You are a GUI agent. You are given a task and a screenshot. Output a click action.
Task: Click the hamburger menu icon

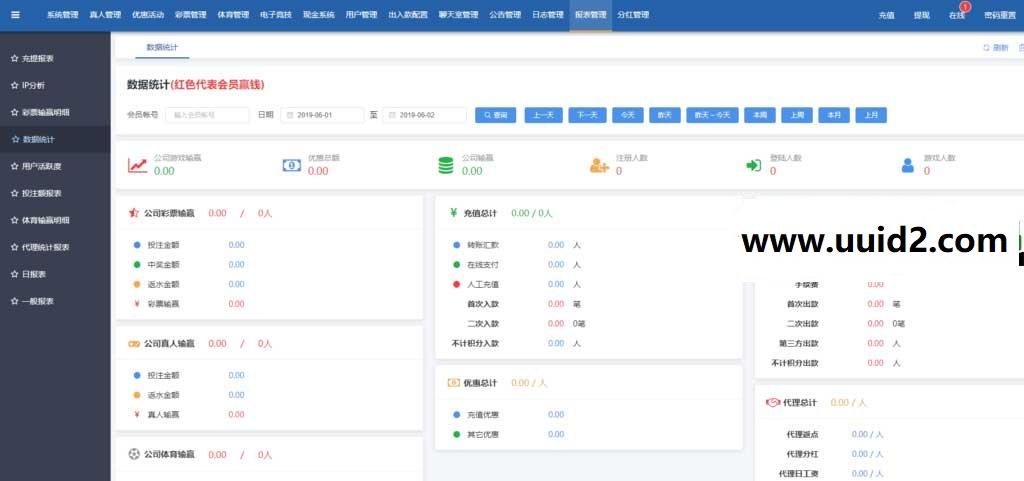coord(16,14)
